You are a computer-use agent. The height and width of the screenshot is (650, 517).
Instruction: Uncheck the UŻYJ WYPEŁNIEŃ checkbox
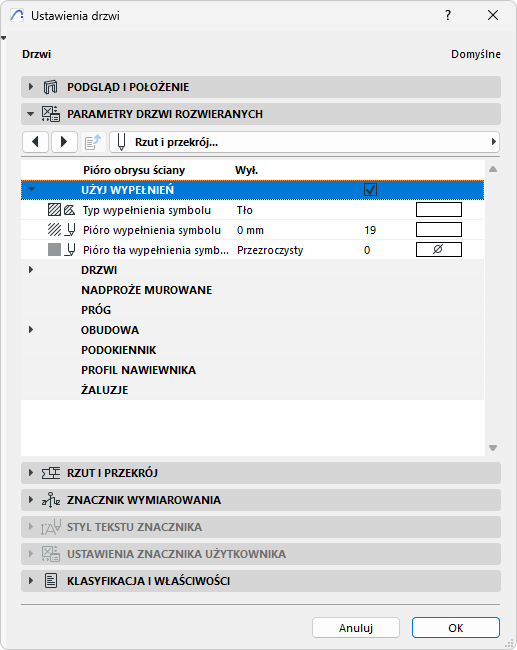(370, 190)
